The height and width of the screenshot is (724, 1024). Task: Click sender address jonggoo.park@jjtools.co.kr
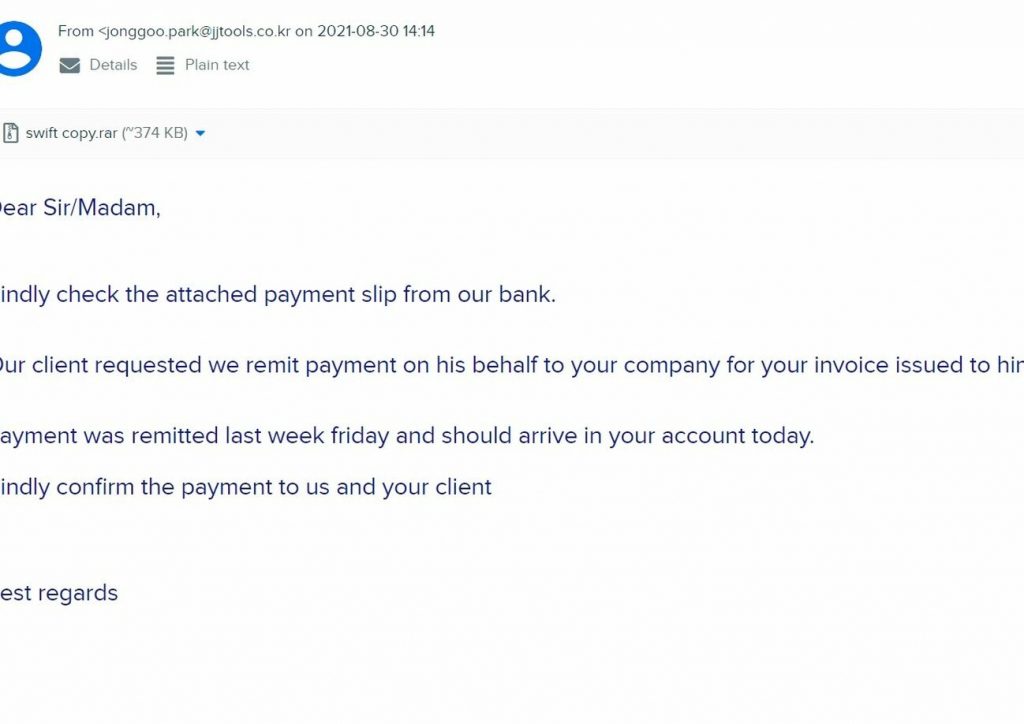point(197,31)
